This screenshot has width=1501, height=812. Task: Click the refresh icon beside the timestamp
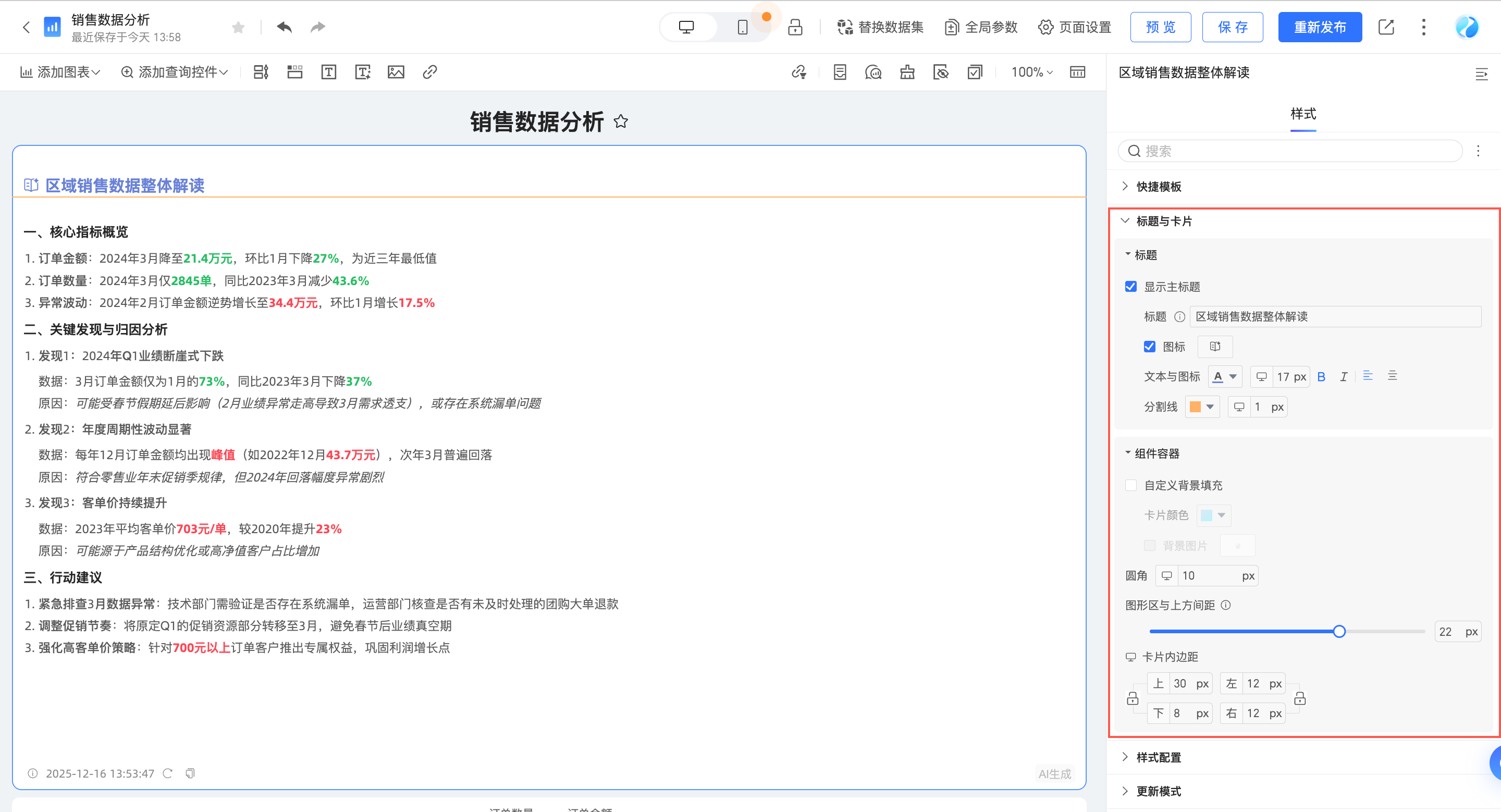click(168, 773)
